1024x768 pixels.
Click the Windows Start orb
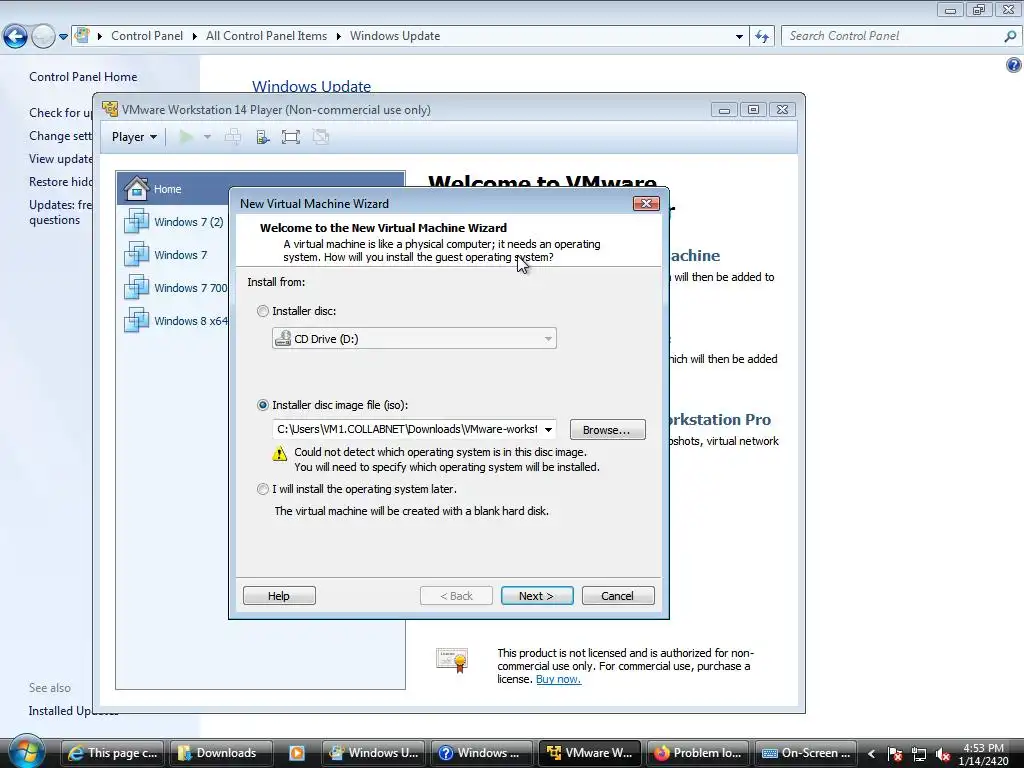point(26,752)
